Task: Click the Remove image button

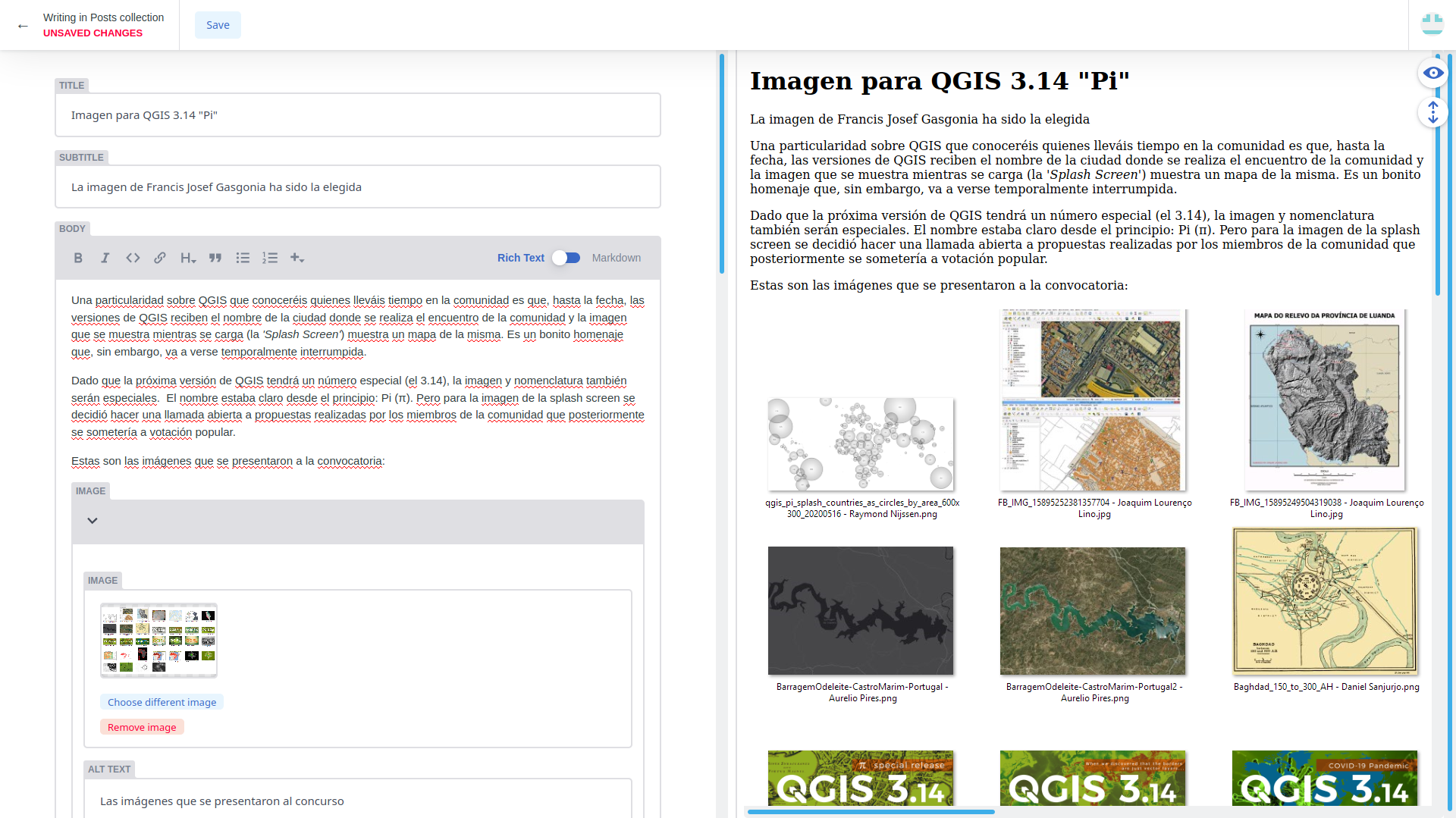Action: 142,727
